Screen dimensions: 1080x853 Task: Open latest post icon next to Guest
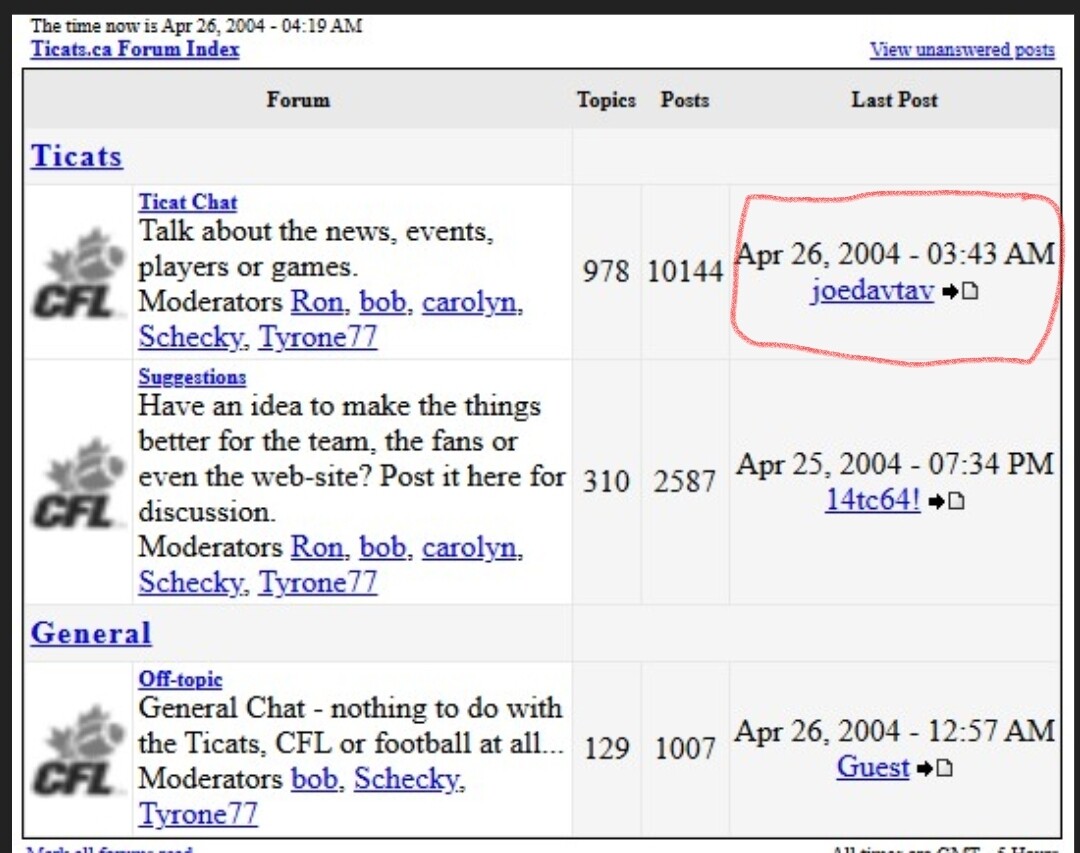934,768
